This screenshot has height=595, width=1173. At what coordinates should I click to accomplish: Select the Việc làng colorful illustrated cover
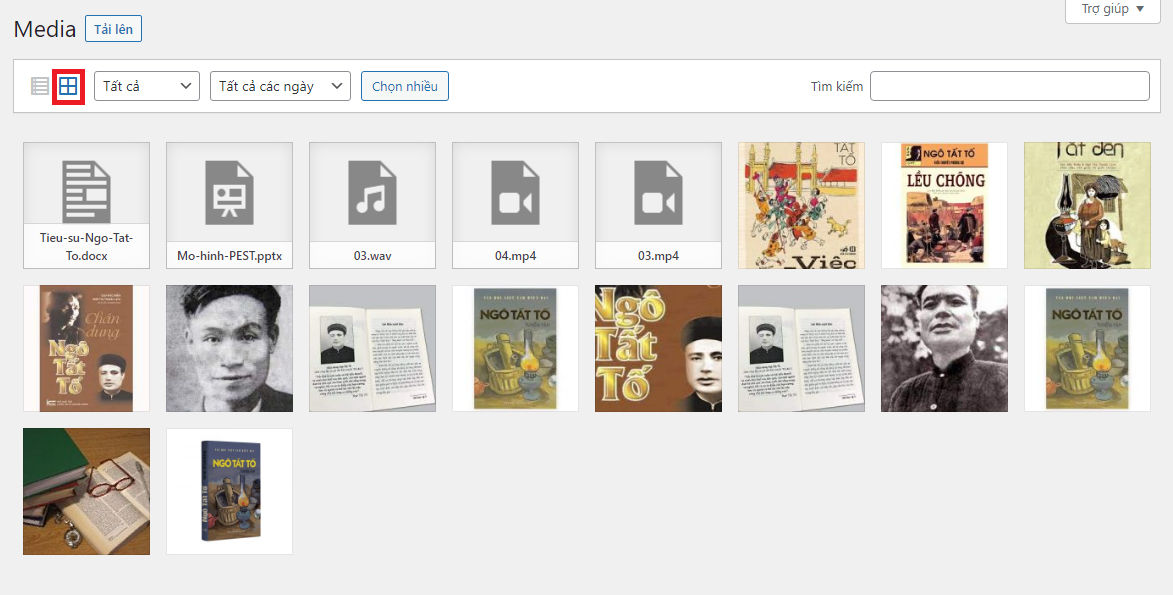[x=801, y=205]
